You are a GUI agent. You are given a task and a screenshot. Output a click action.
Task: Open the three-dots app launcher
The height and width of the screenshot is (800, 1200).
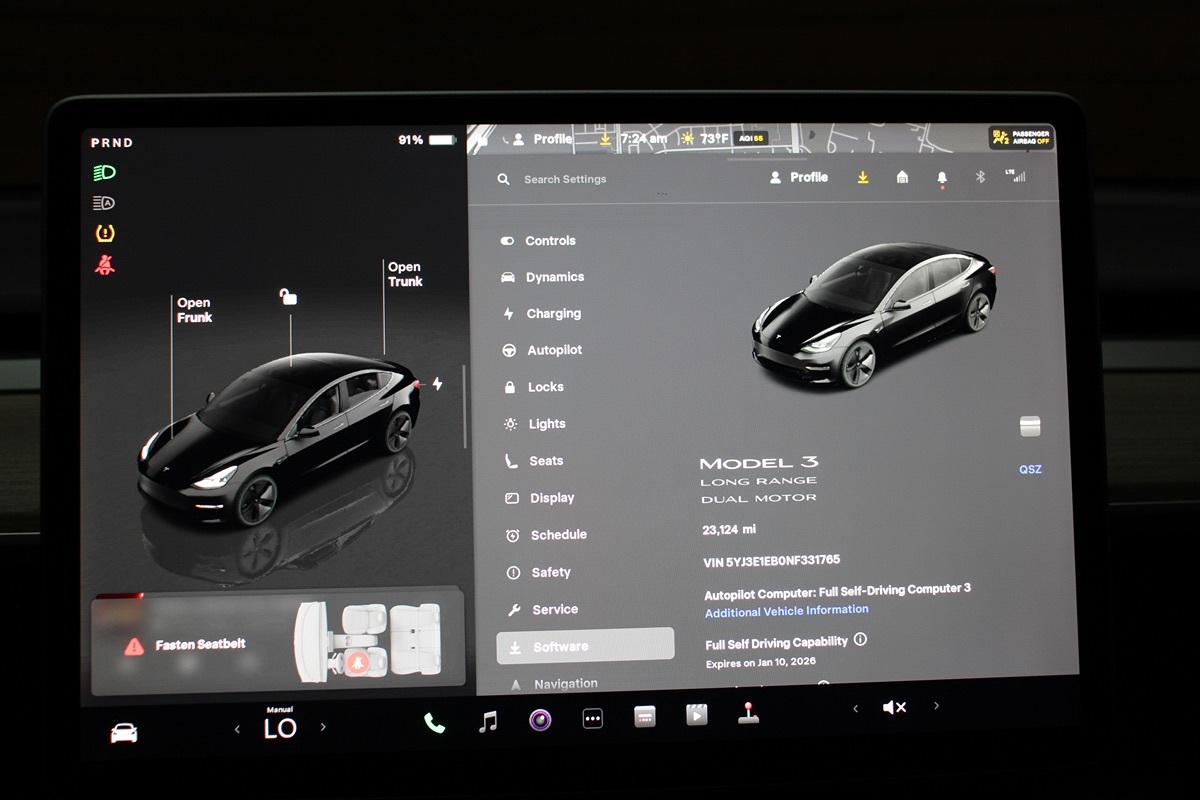pyautogui.click(x=593, y=718)
